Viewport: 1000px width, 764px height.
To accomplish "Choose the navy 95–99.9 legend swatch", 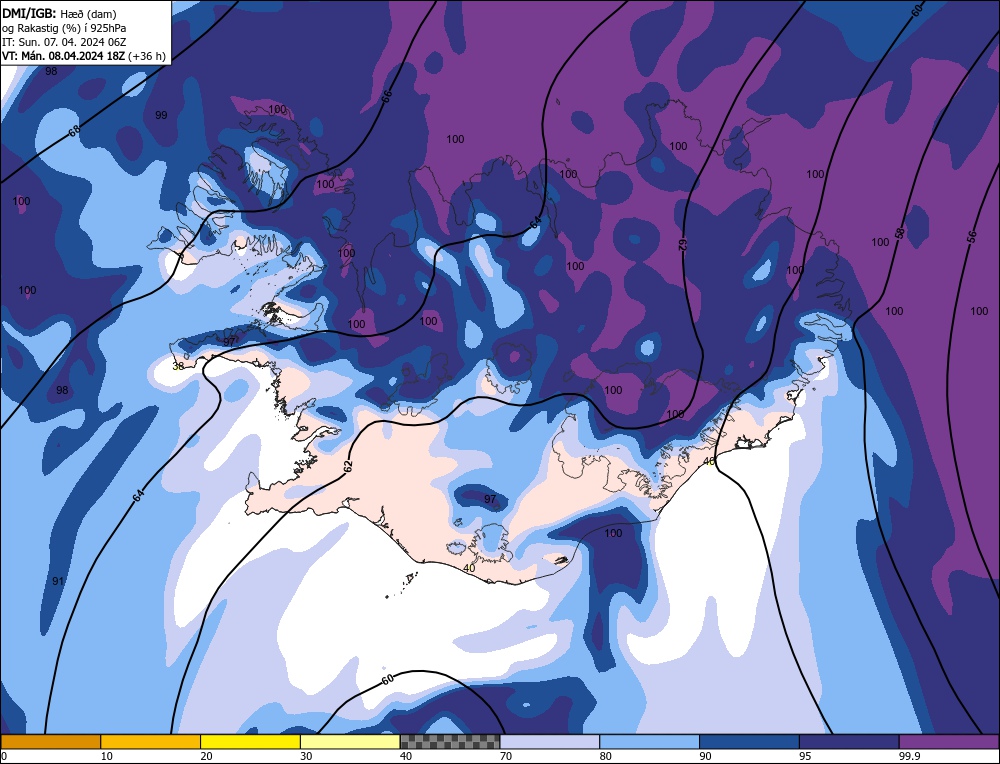I will (x=849, y=741).
